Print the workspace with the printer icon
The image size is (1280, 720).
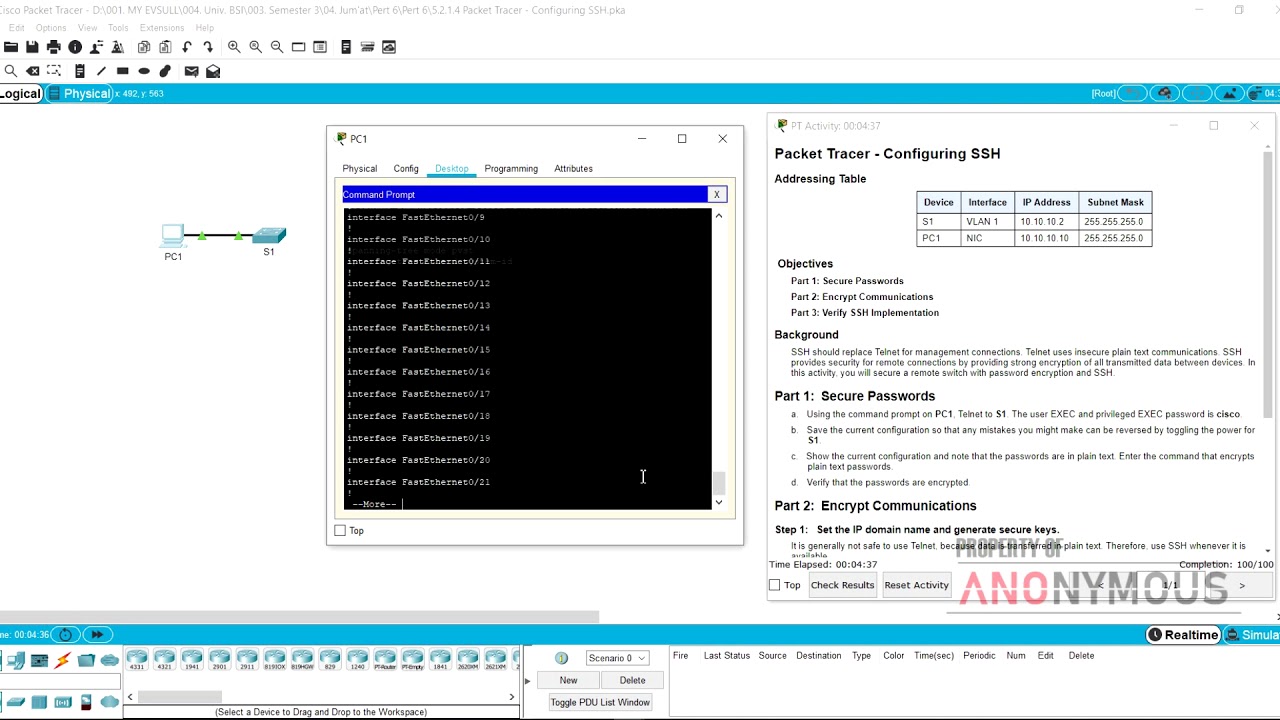pos(53,47)
